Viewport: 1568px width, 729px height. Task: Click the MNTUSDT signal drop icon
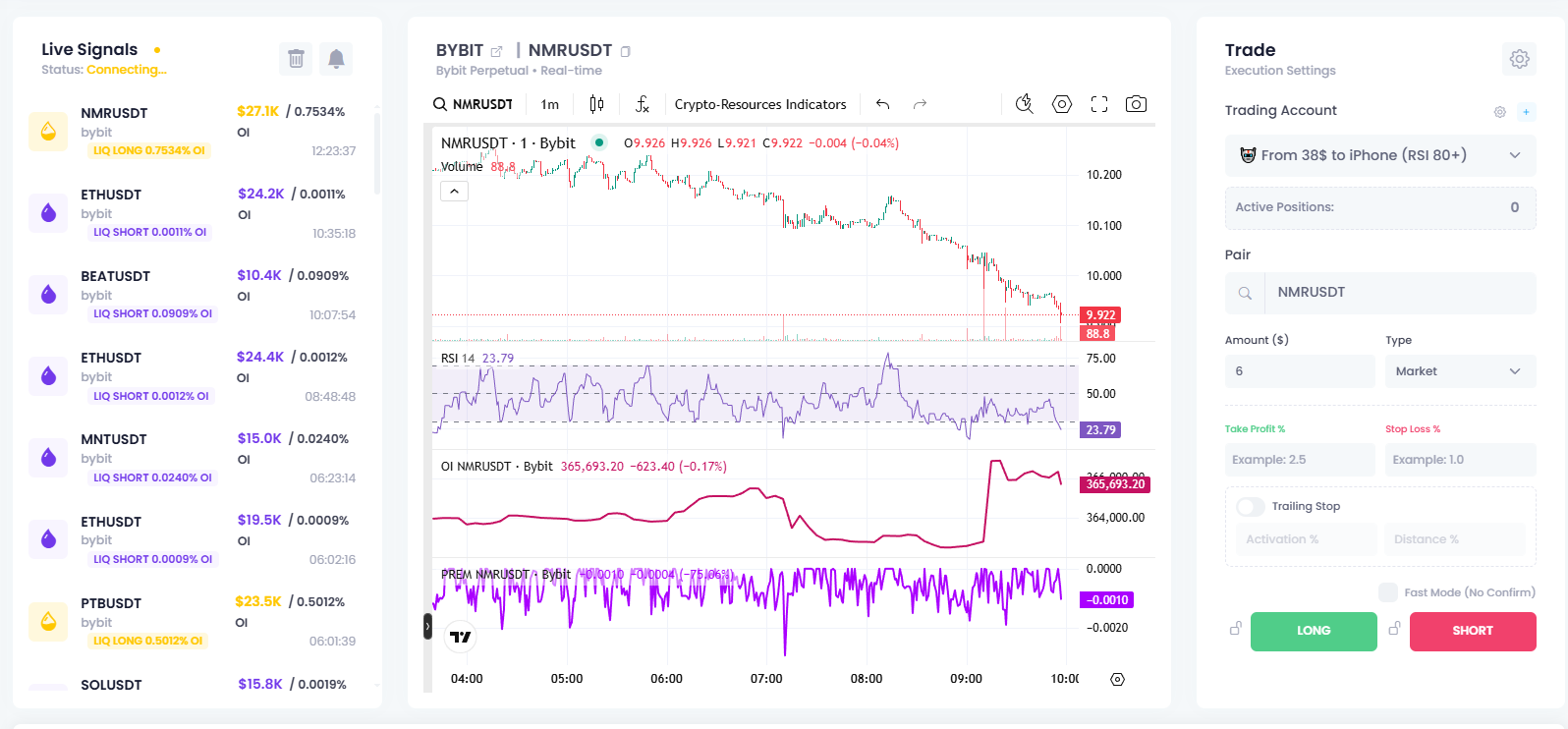coord(48,458)
